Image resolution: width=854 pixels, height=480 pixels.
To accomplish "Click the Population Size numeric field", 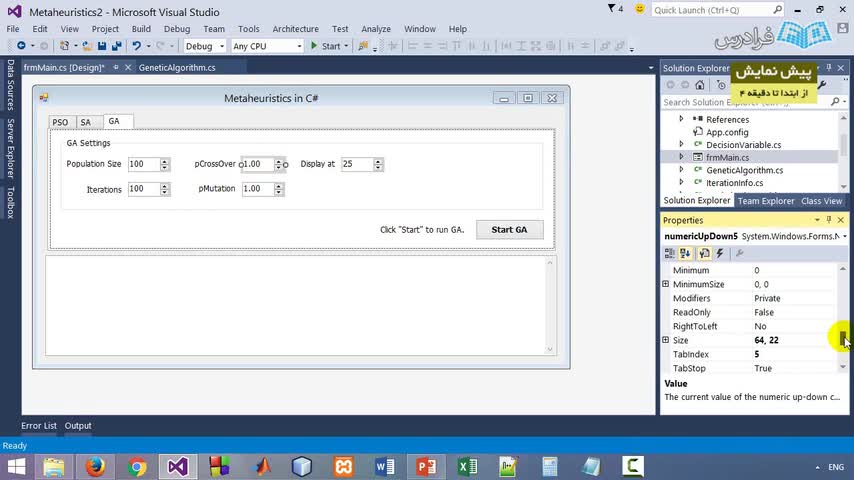I will point(144,164).
